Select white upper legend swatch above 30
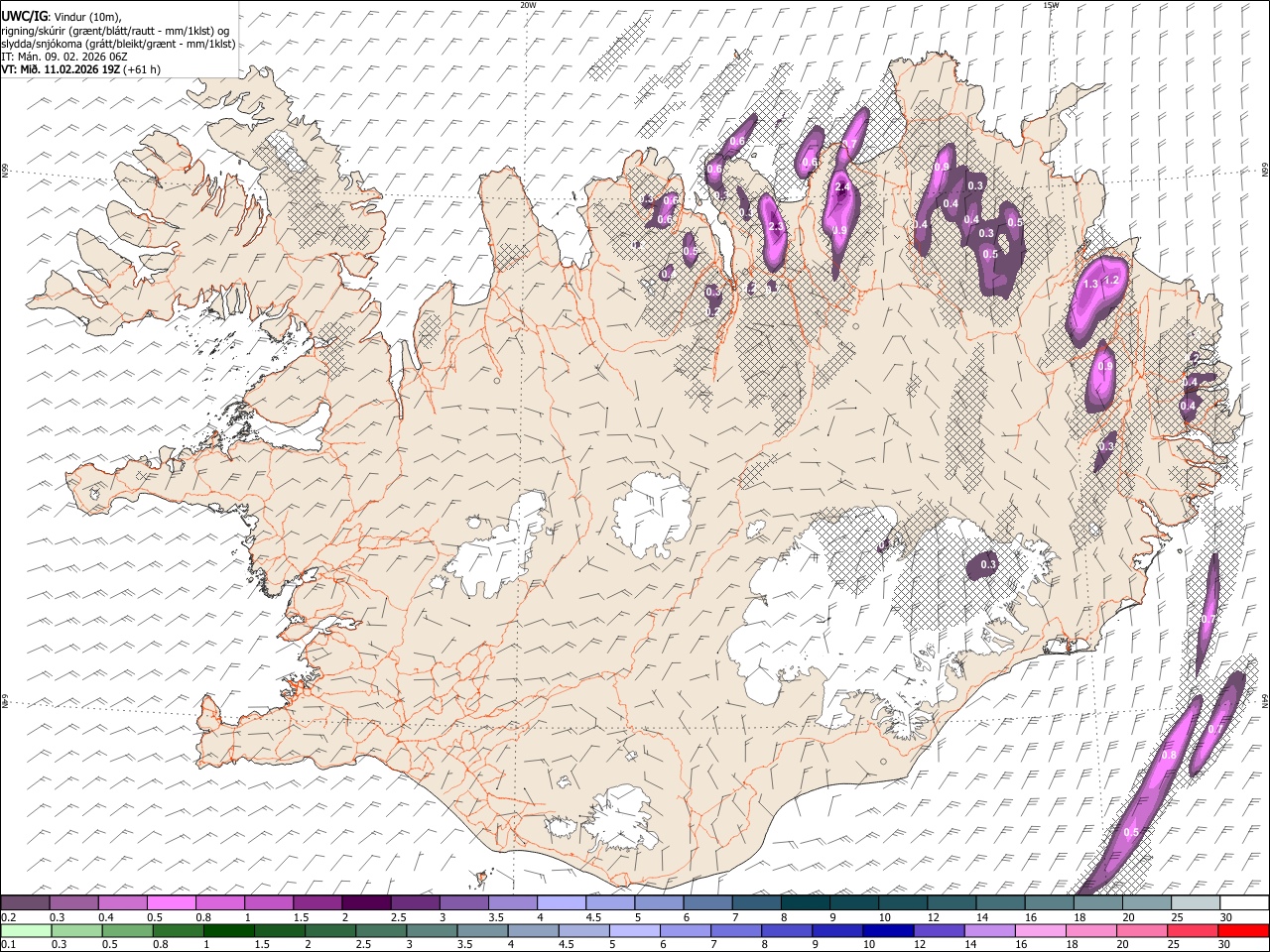The image size is (1270, 952). (1243, 903)
